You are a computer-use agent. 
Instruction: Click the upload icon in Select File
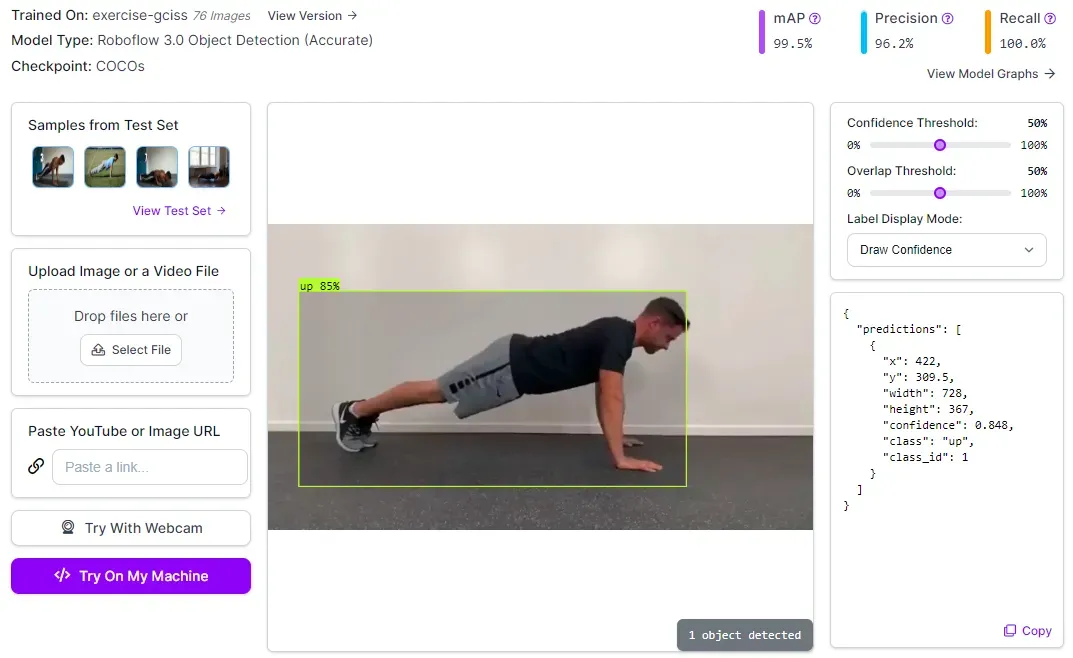click(99, 350)
